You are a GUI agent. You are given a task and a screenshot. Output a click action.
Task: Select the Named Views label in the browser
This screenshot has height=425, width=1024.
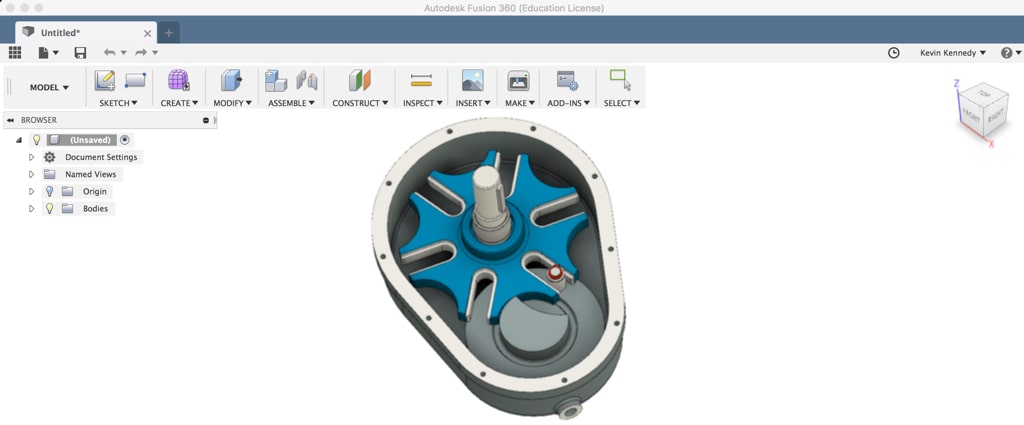coord(91,174)
